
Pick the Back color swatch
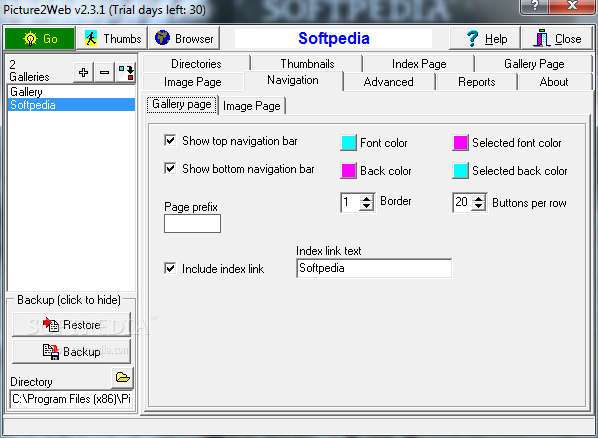[348, 171]
